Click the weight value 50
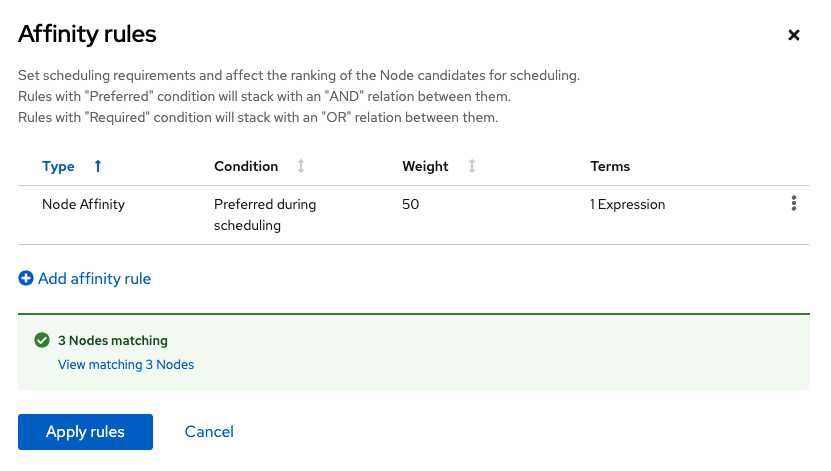 411,204
